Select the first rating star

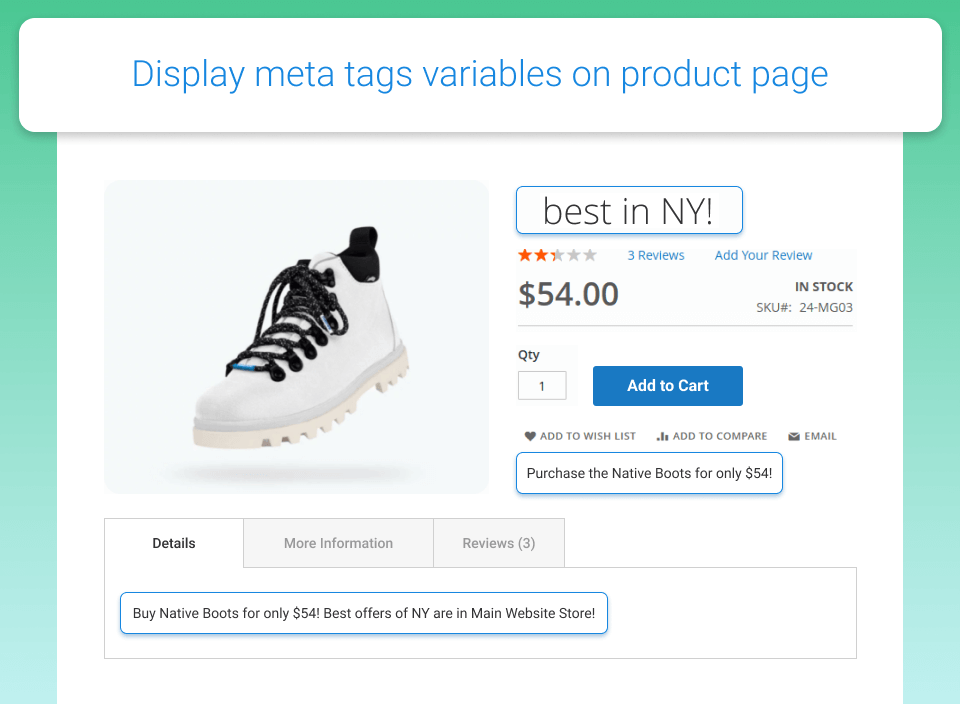coord(523,254)
